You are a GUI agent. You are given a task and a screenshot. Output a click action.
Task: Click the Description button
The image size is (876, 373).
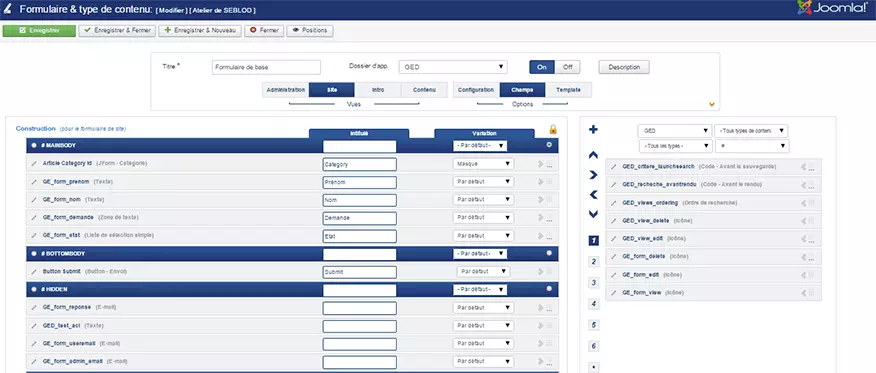(624, 67)
